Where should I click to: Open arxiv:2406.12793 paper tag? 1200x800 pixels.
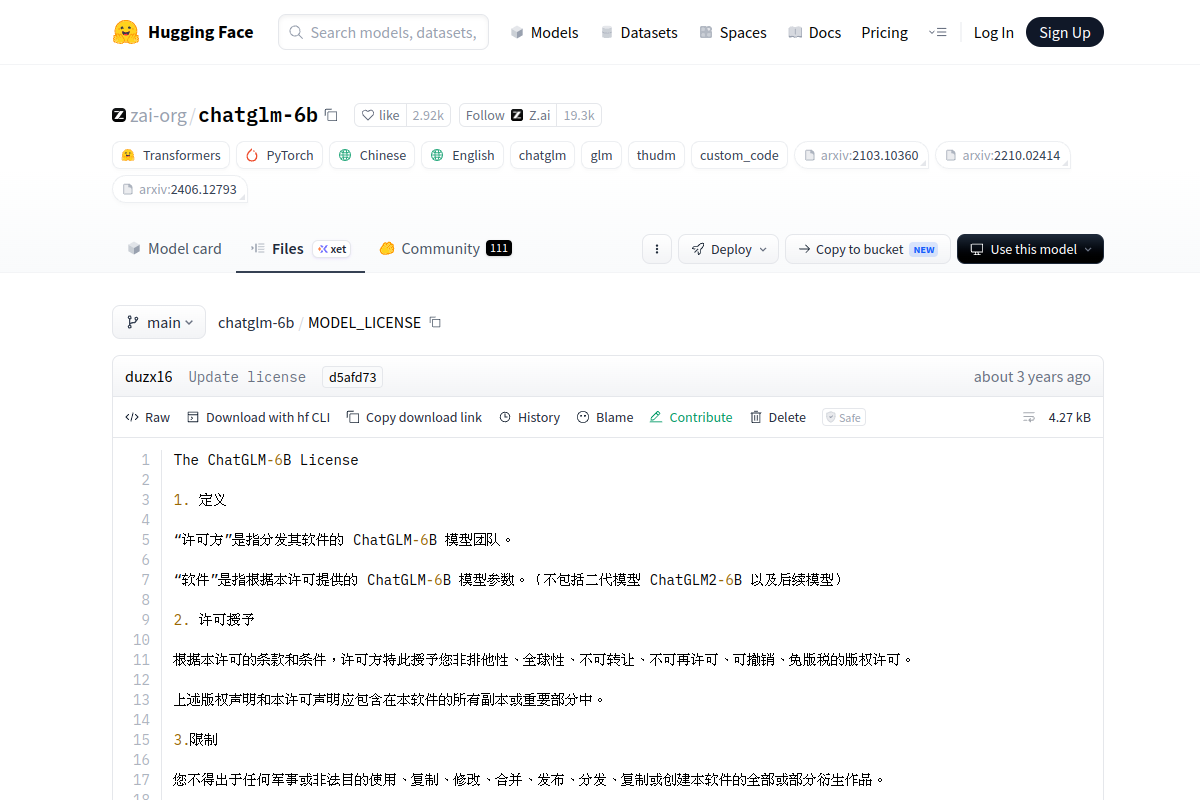point(180,189)
